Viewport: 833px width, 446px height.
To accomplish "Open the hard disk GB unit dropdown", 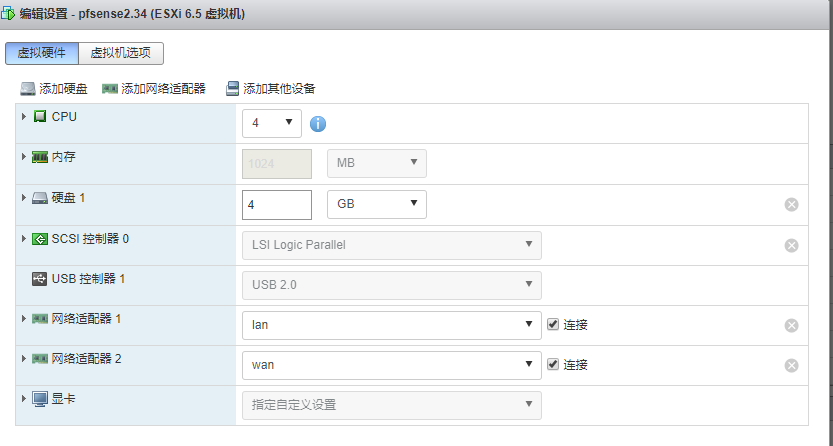I will (377, 204).
